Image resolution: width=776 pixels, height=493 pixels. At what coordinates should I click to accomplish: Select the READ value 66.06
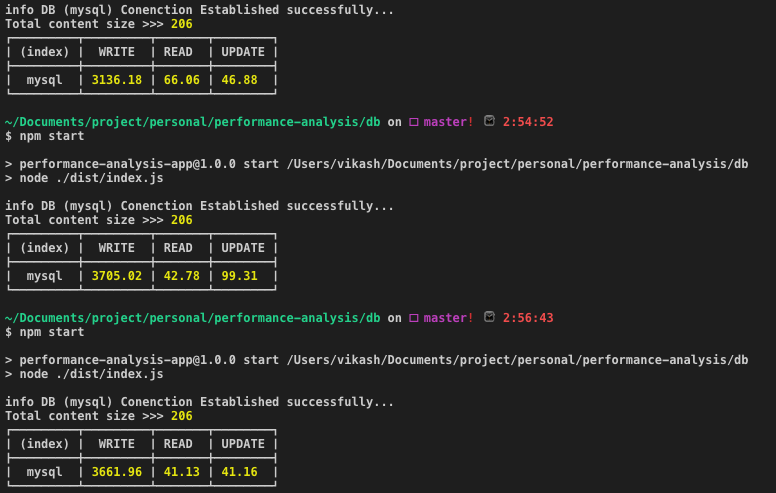point(180,80)
